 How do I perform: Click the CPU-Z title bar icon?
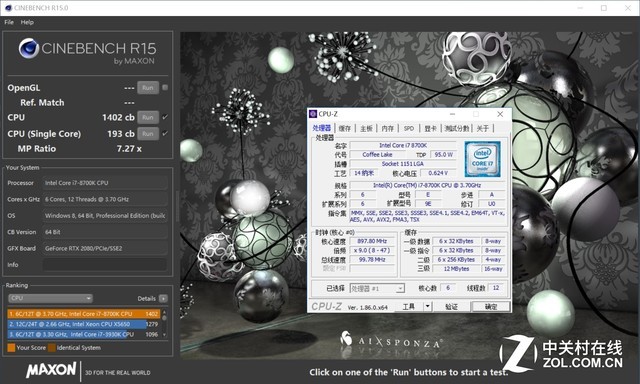tap(313, 114)
